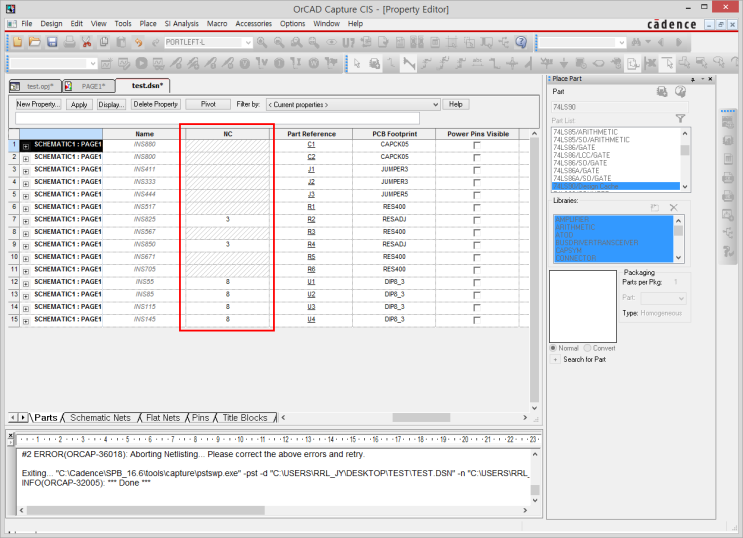Toggle Power Pins Visible checkbox for J1

[x=477, y=170]
